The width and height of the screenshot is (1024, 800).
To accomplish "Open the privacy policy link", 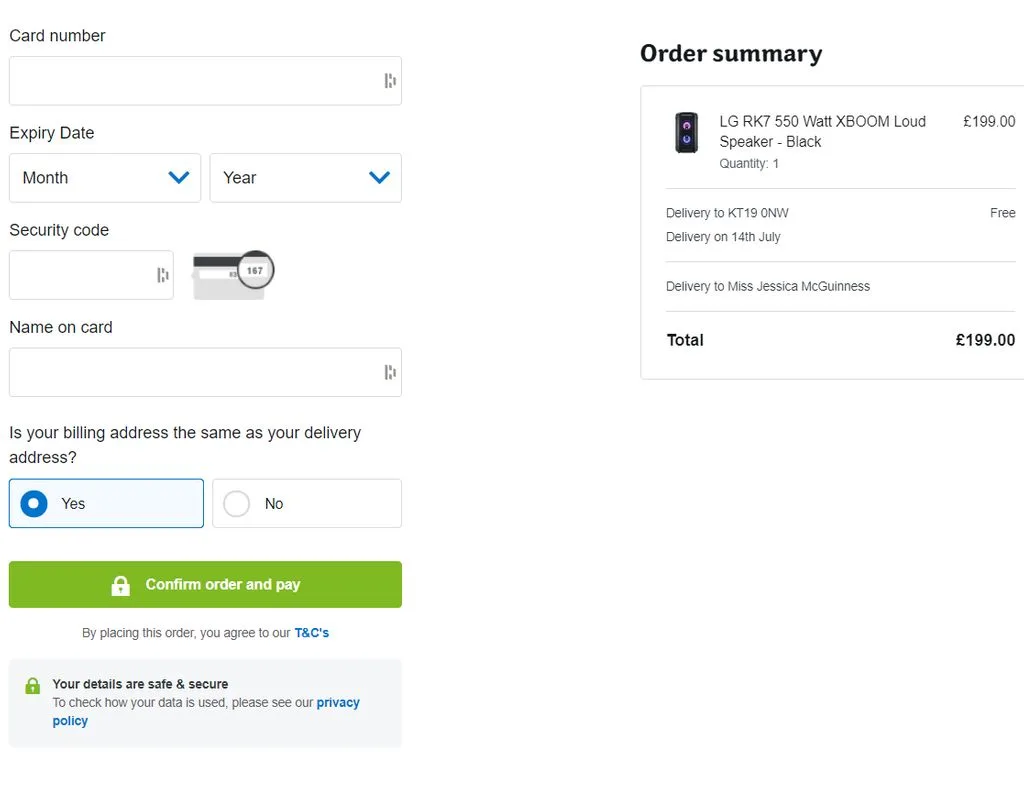I will tap(338, 703).
